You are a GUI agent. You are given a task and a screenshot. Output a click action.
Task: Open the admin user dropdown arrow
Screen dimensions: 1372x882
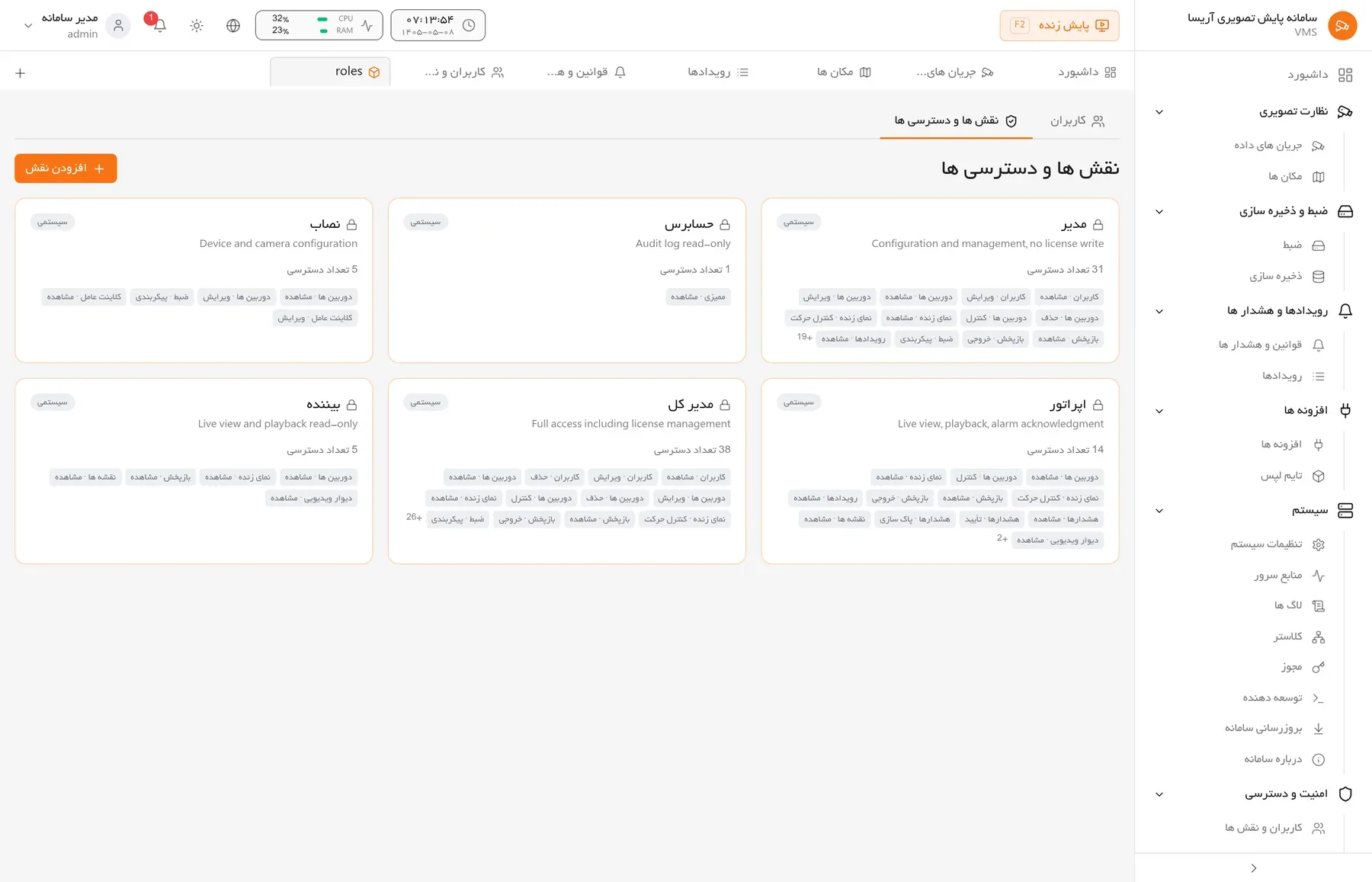[x=28, y=25]
